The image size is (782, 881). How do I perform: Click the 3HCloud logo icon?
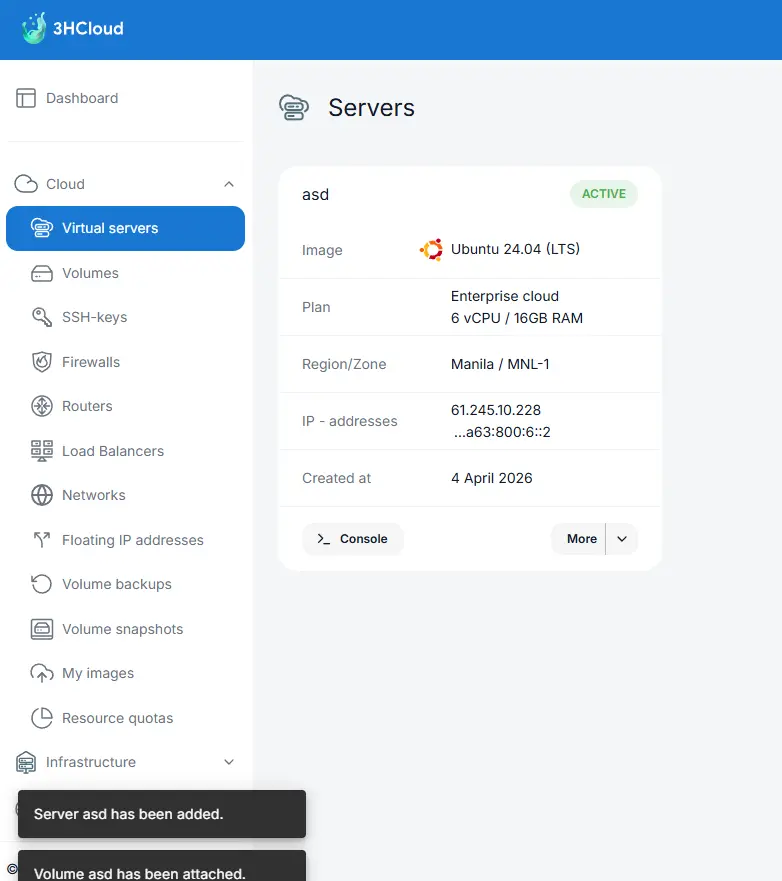[x=34, y=28]
